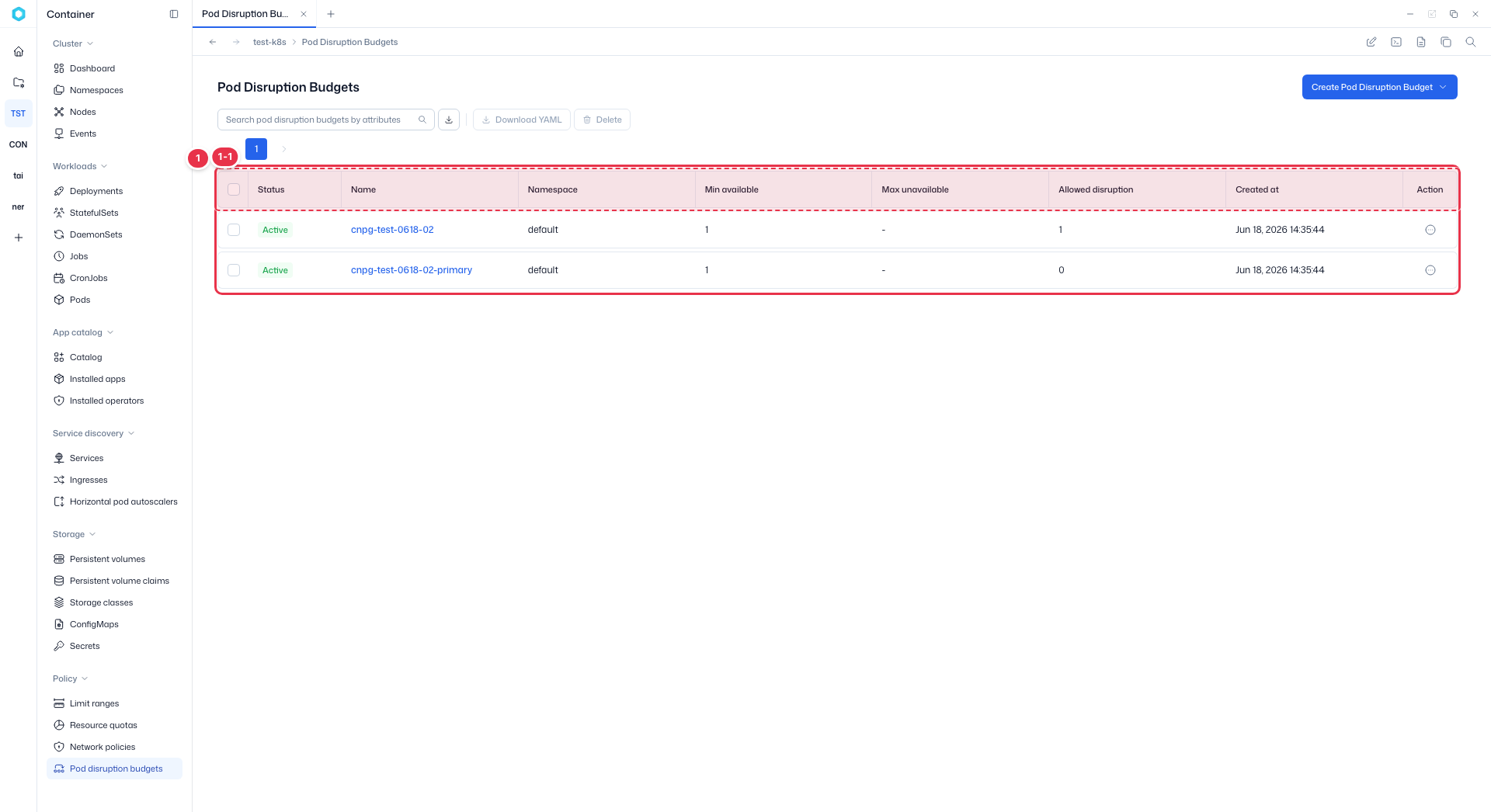Collapse the App catalog section
This screenshot has width=1491, height=812.
click(83, 332)
